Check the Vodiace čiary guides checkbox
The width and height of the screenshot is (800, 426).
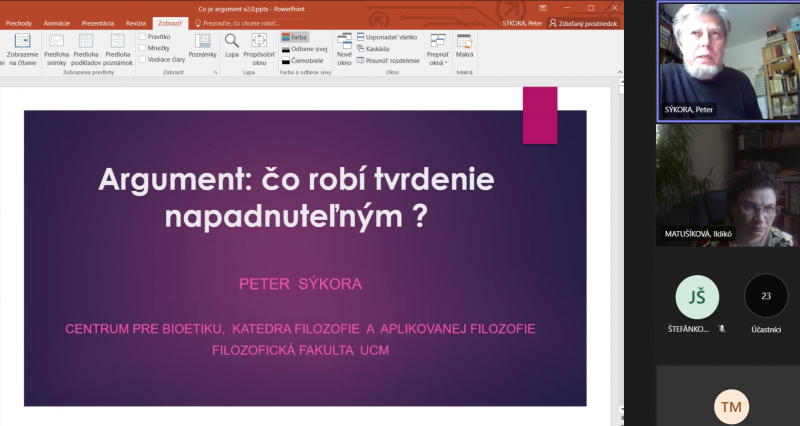[x=142, y=59]
